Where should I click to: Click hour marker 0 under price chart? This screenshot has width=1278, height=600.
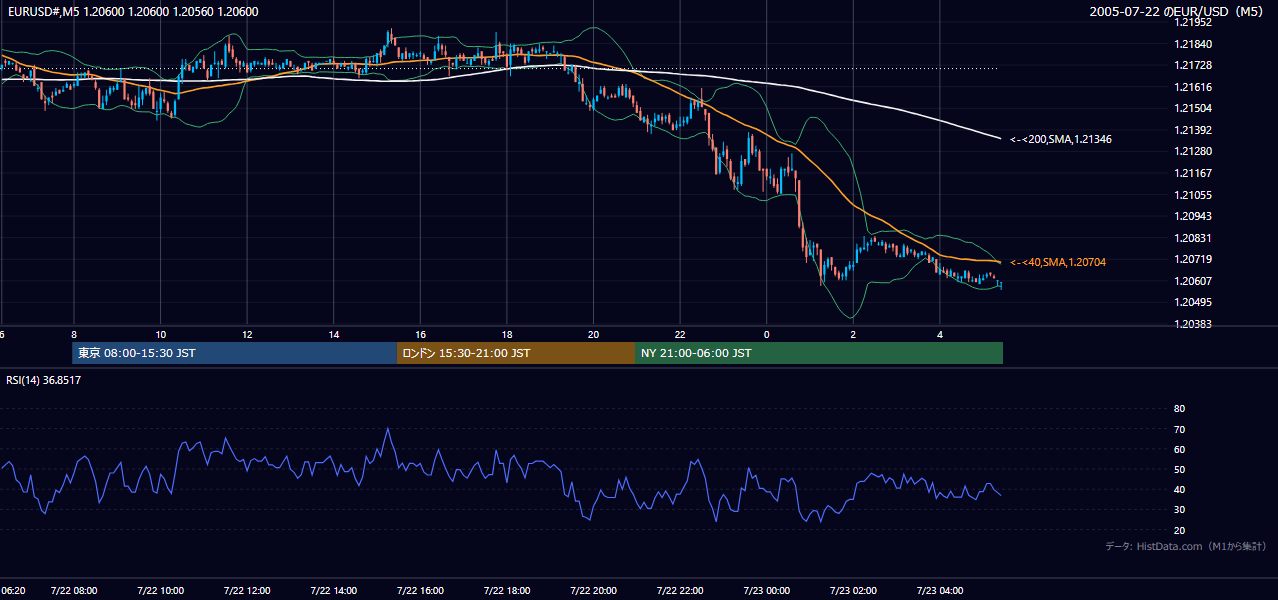pyautogui.click(x=767, y=334)
